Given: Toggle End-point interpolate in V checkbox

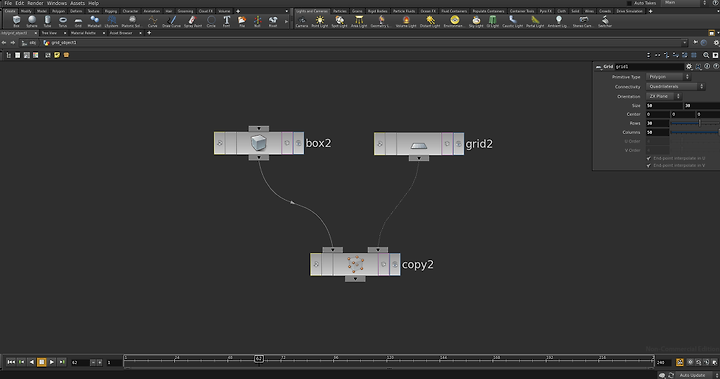Looking at the screenshot, I should point(649,165).
